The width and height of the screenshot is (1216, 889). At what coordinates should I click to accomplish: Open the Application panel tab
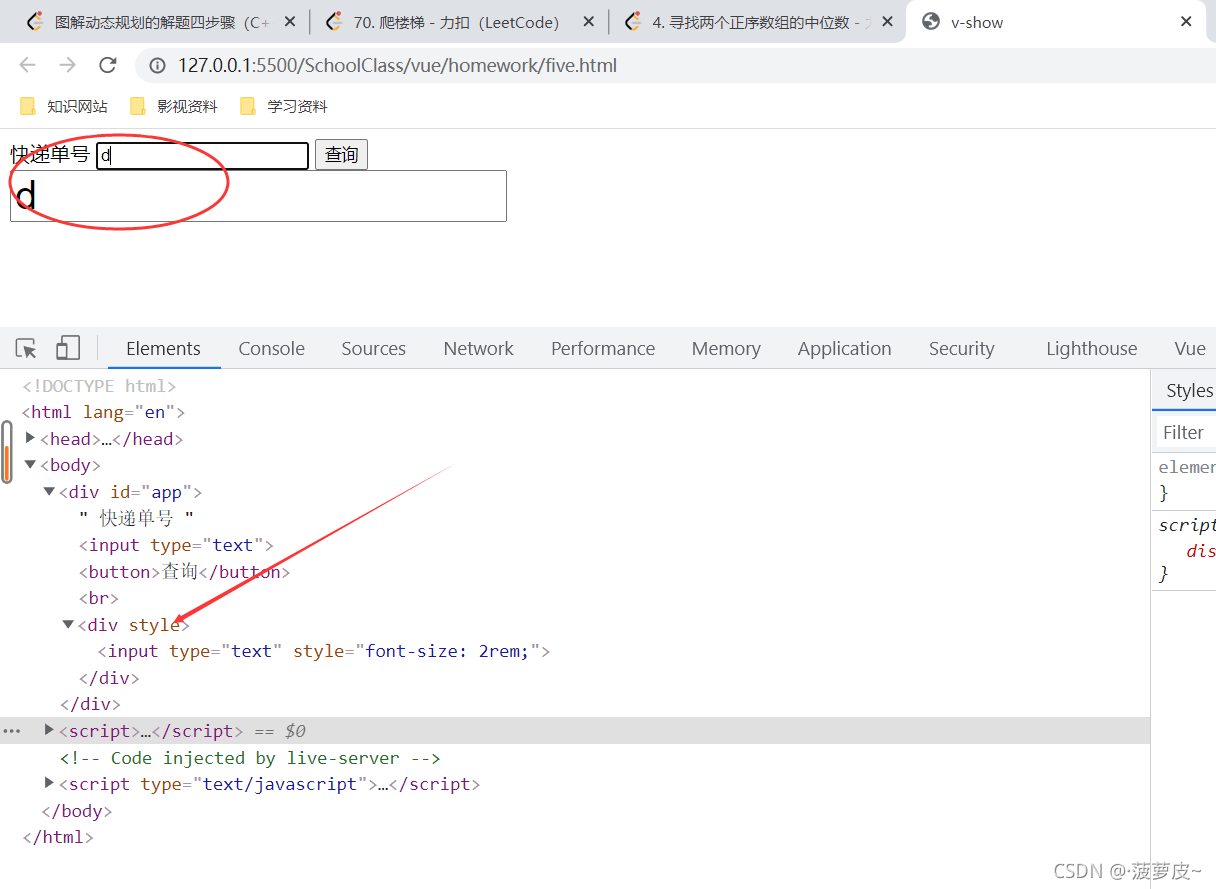pos(844,348)
